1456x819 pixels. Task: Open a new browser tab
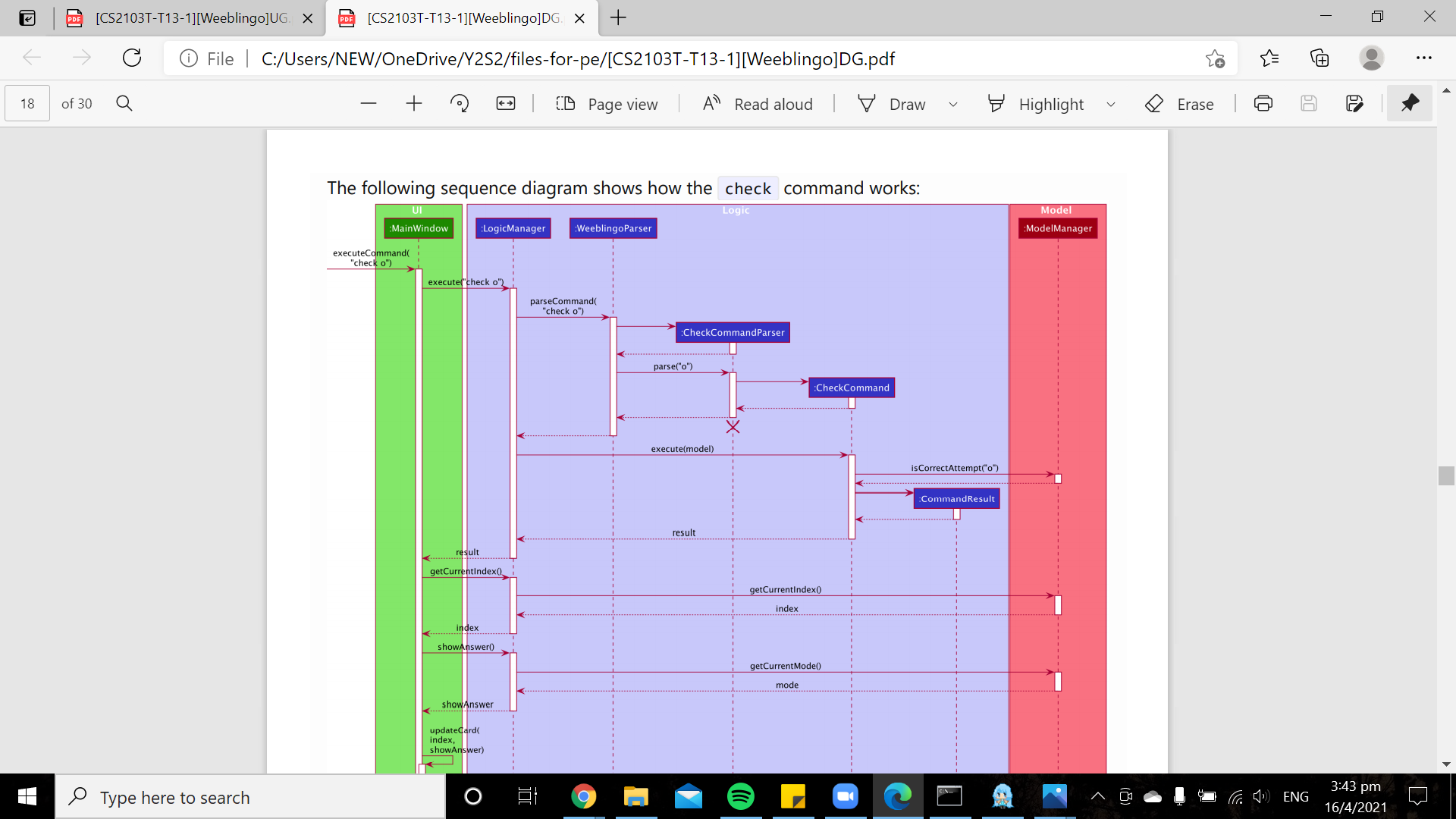coord(618,18)
